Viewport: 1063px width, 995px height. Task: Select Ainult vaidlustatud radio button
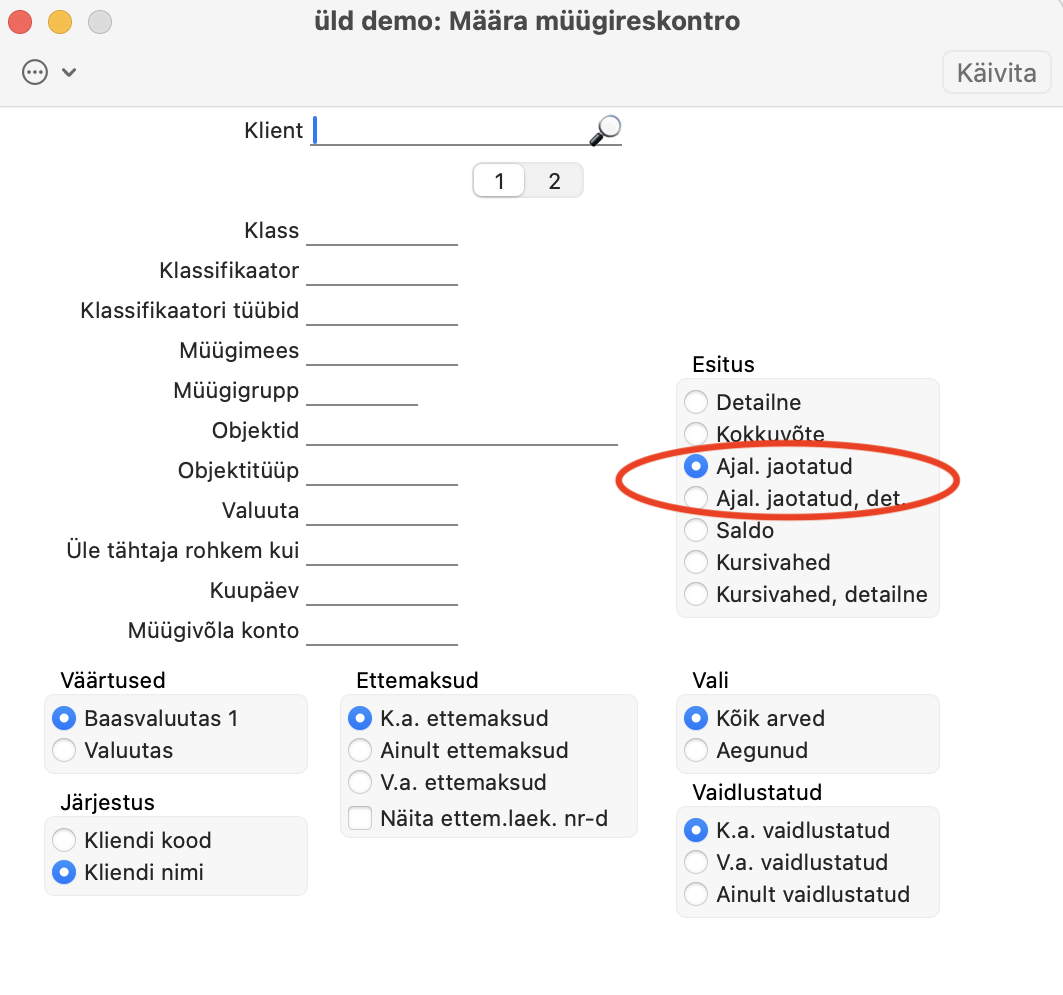pos(696,894)
